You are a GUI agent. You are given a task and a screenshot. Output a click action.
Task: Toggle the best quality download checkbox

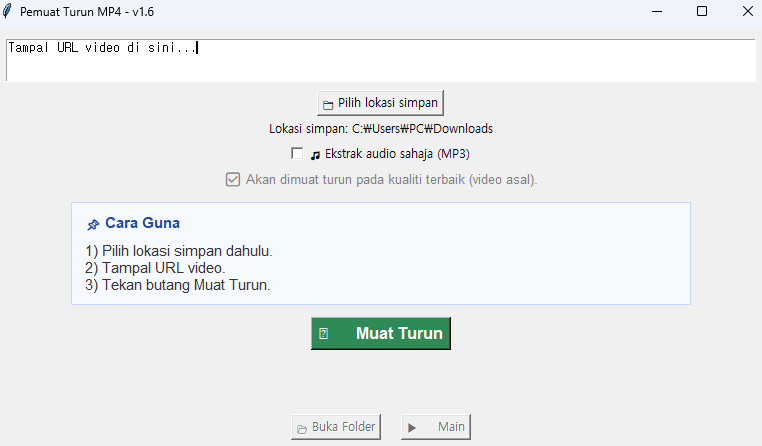(x=233, y=180)
